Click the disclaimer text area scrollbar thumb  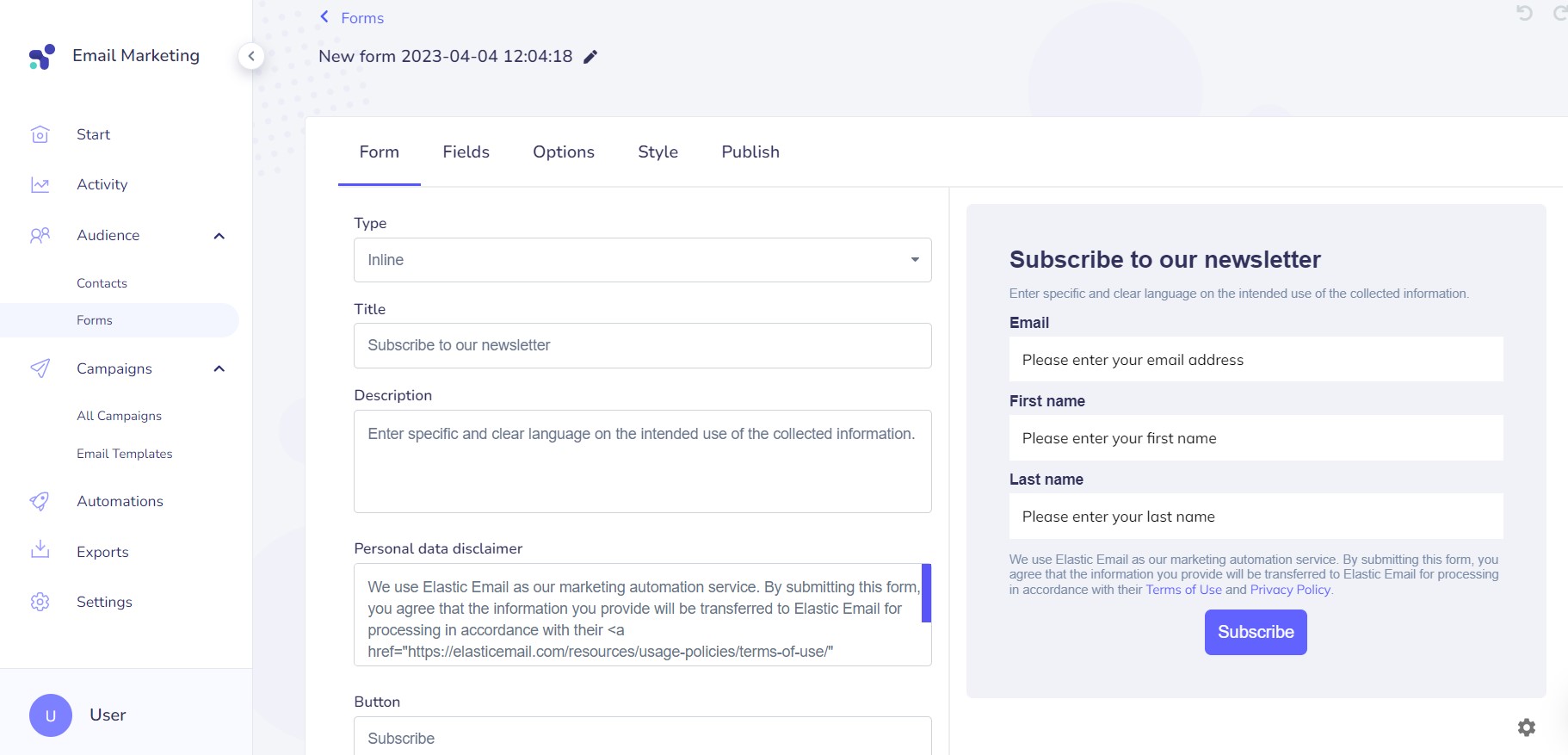tap(927, 593)
